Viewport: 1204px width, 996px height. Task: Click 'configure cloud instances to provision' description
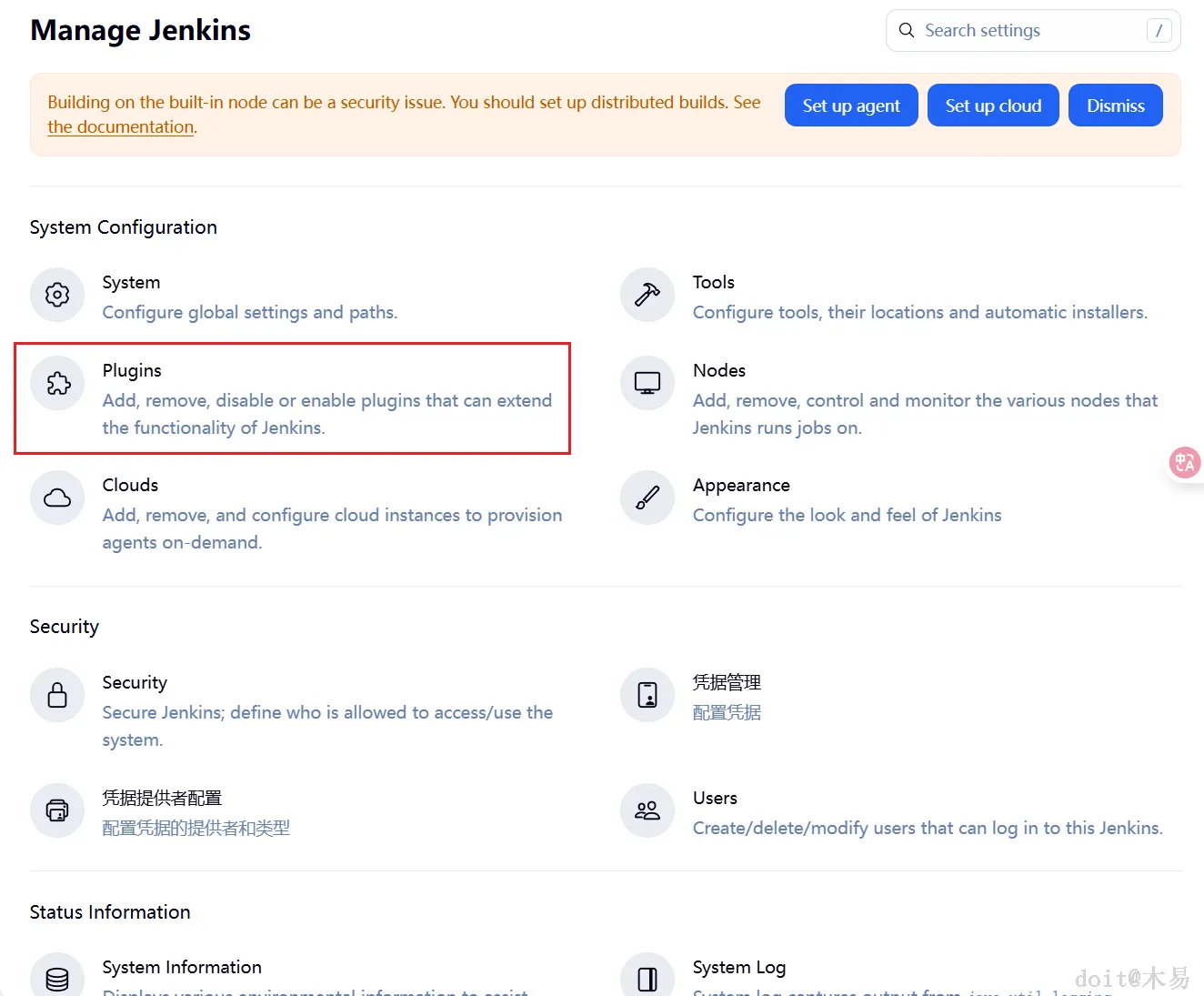332,528
